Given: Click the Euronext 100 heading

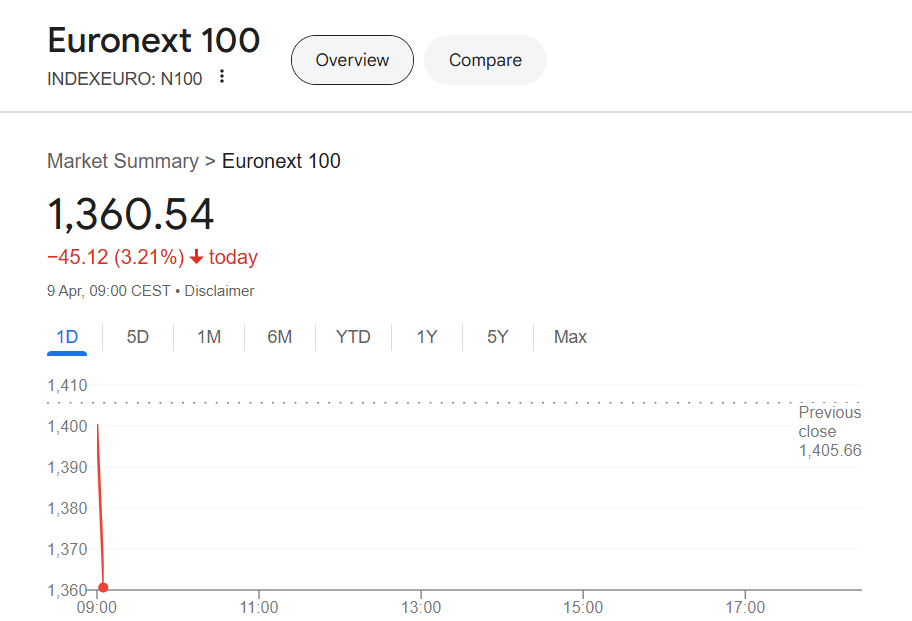Looking at the screenshot, I should (x=154, y=41).
